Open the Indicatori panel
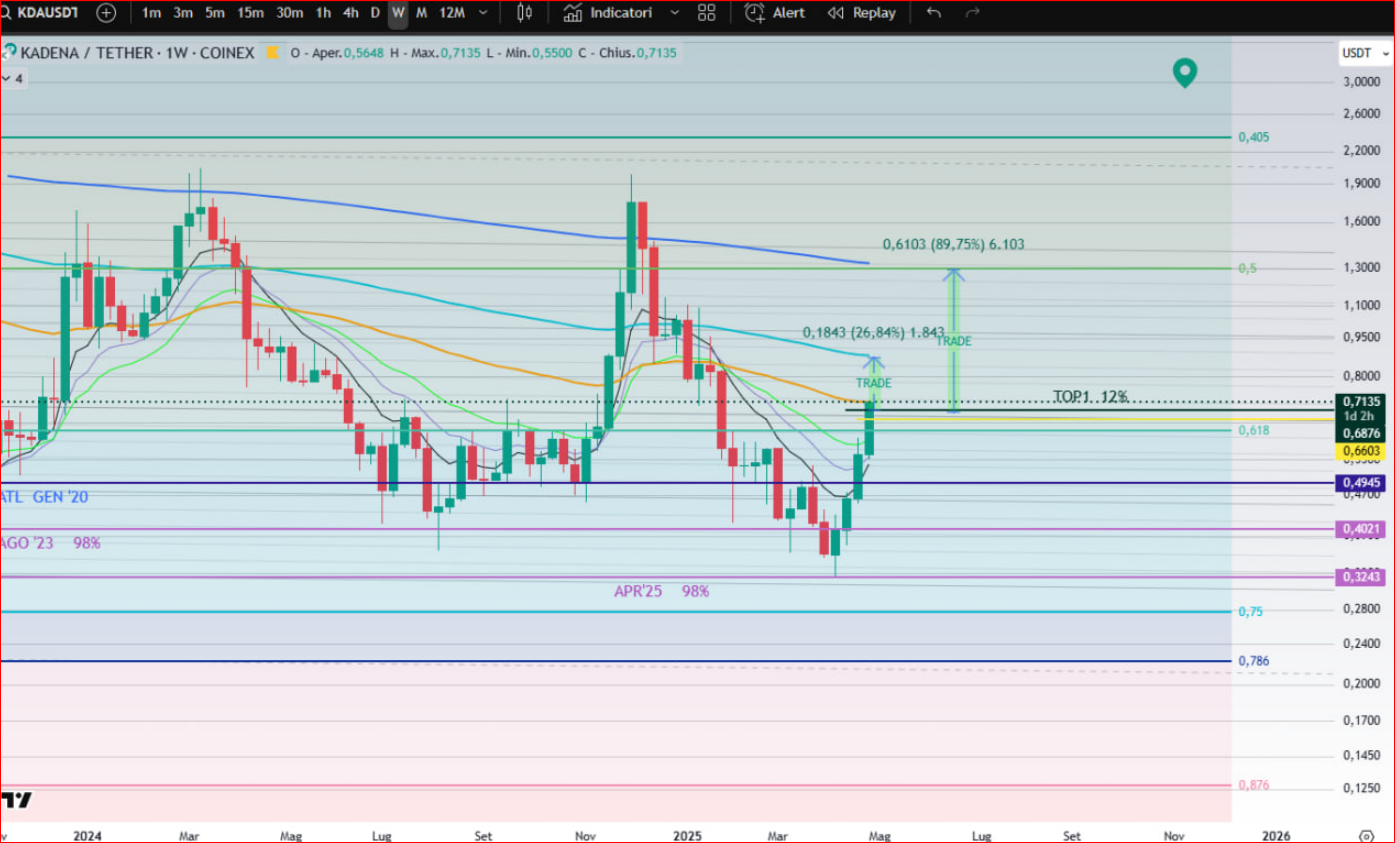The width and height of the screenshot is (1395, 843). [608, 13]
